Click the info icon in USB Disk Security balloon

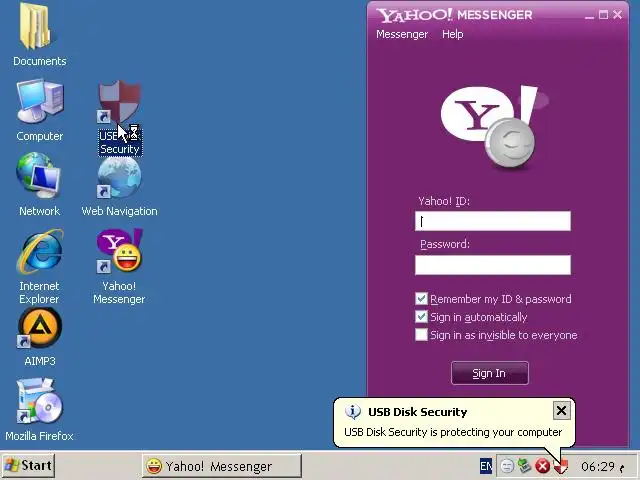353,411
